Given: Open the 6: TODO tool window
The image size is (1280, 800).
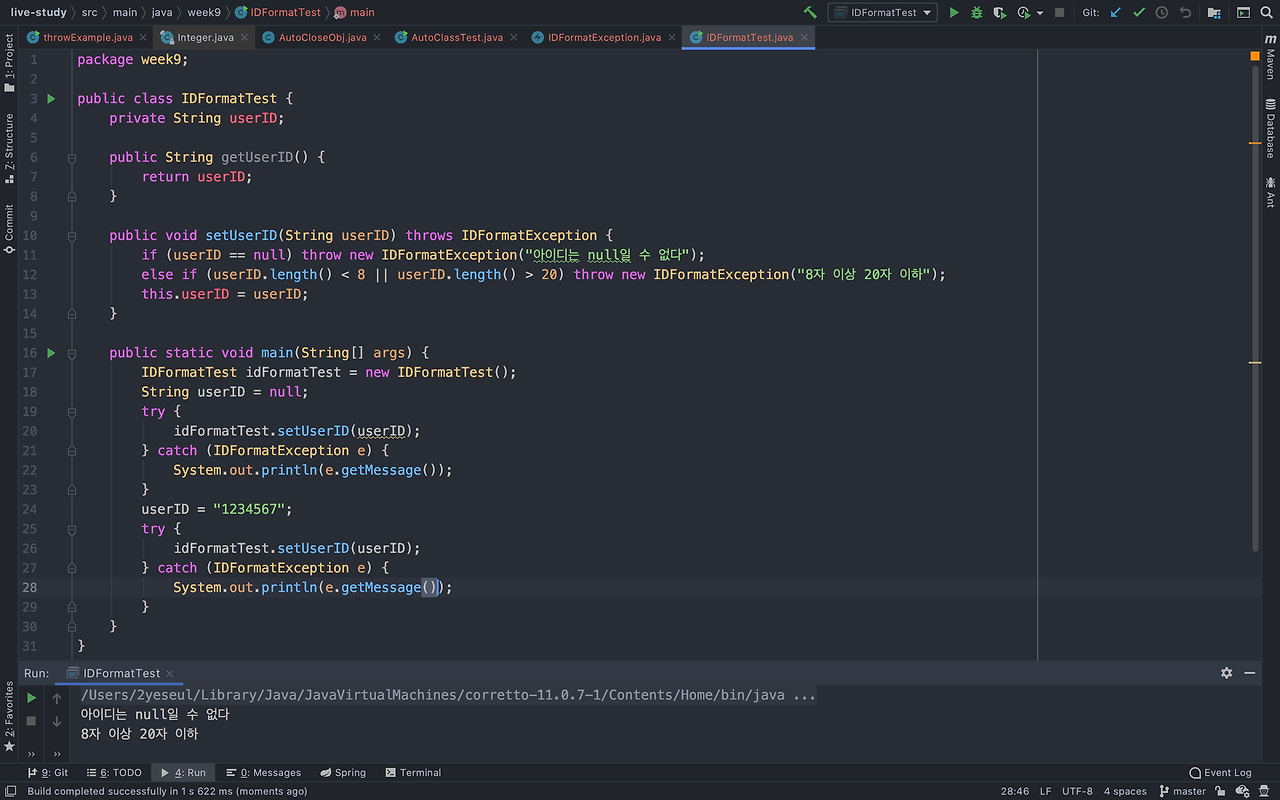Looking at the screenshot, I should 114,772.
